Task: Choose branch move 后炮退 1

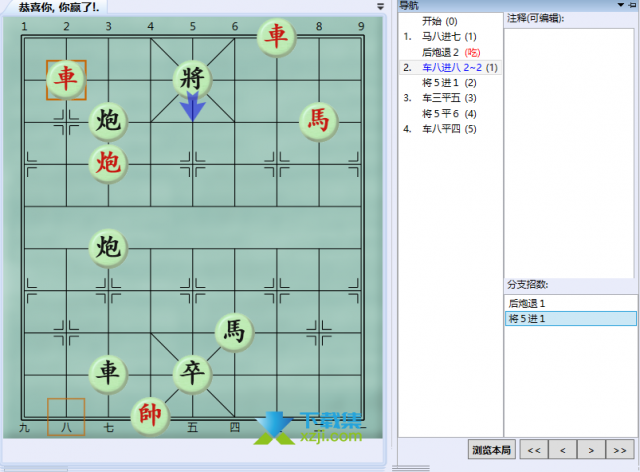Action: (x=571, y=303)
